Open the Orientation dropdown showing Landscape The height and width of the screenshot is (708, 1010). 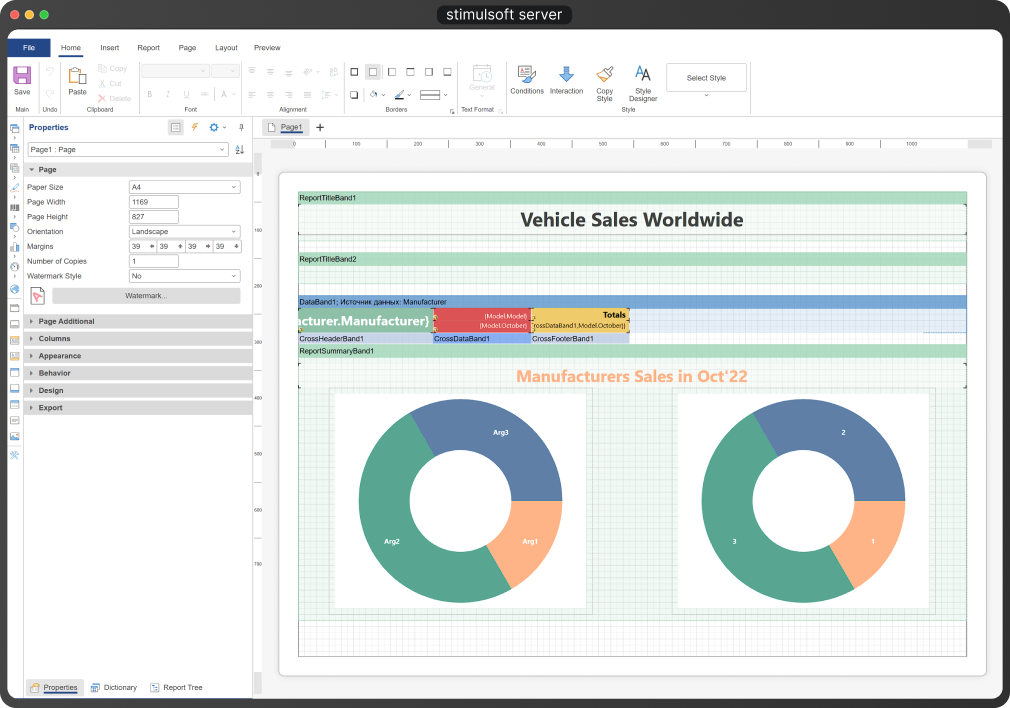184,231
